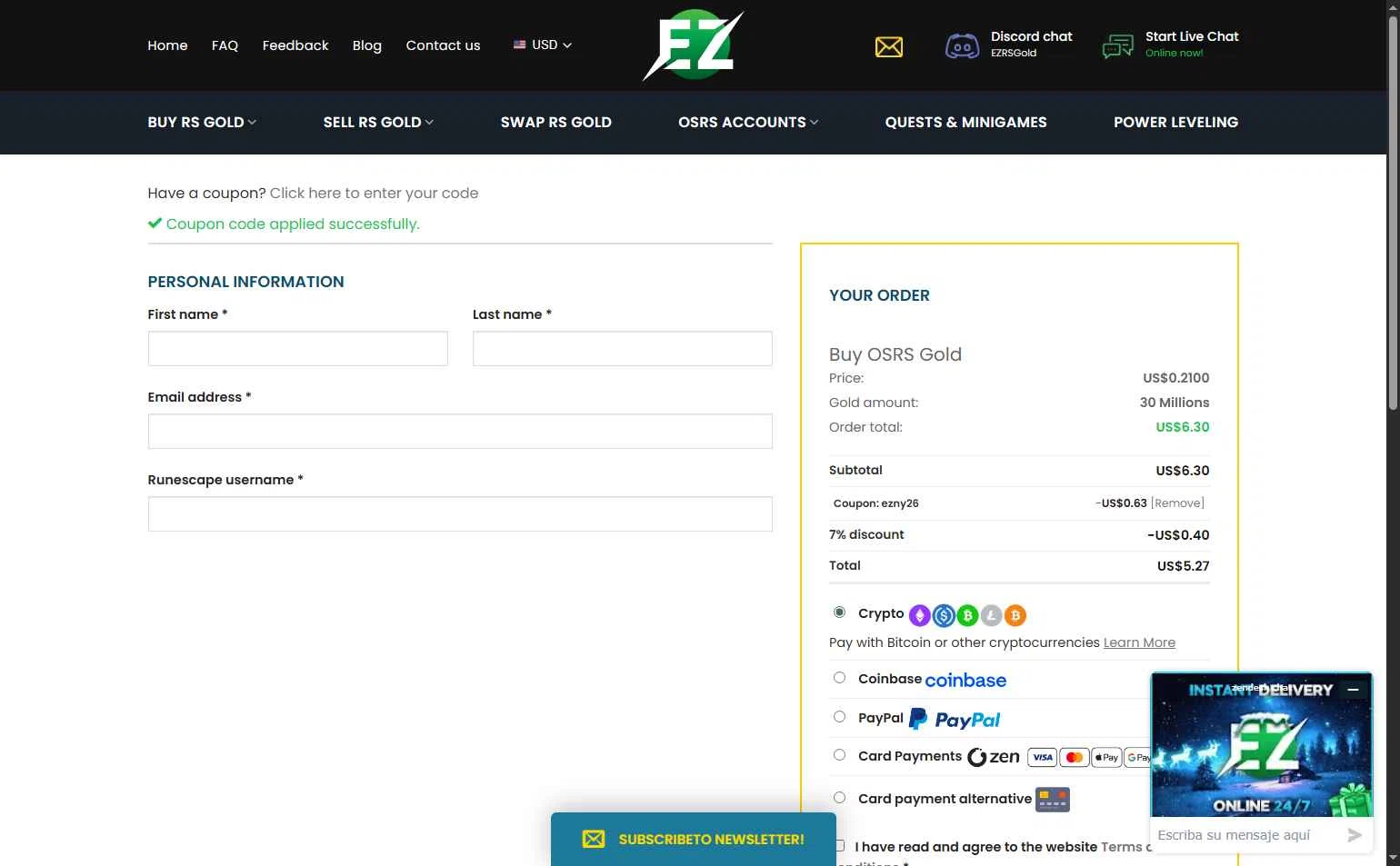Minimize the Instant Delivery chat widget

coord(1353,690)
